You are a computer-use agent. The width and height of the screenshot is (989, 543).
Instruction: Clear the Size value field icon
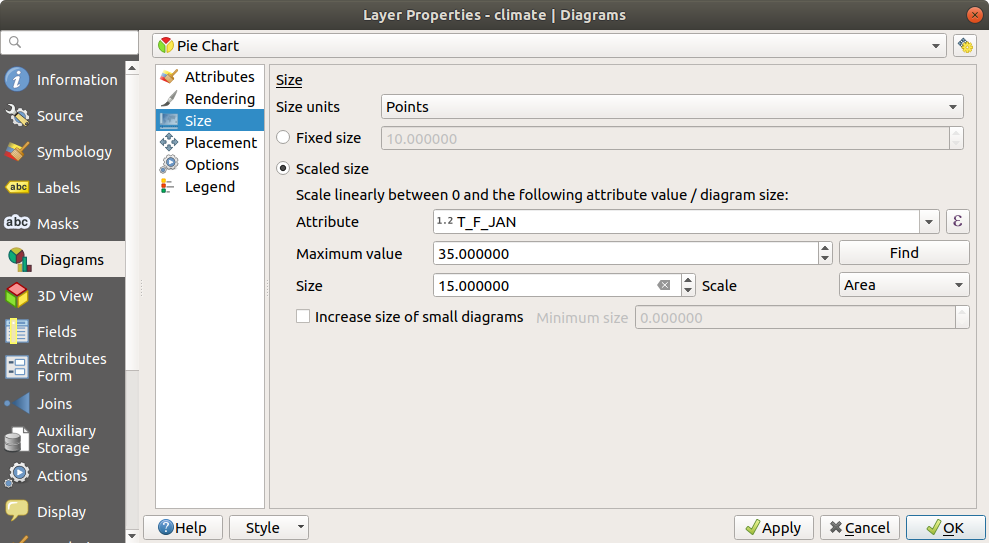pyautogui.click(x=664, y=286)
